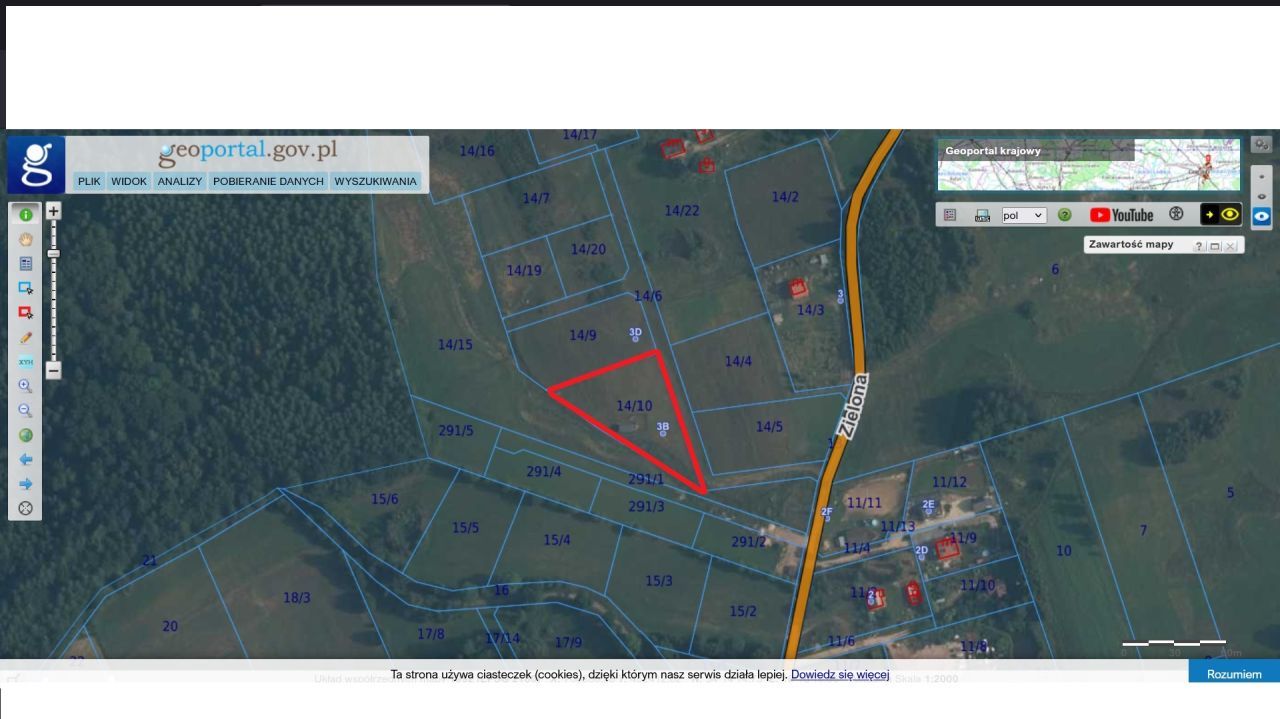Open the pol language dropdown
Screen dimensions: 1280x719
pos(1024,215)
